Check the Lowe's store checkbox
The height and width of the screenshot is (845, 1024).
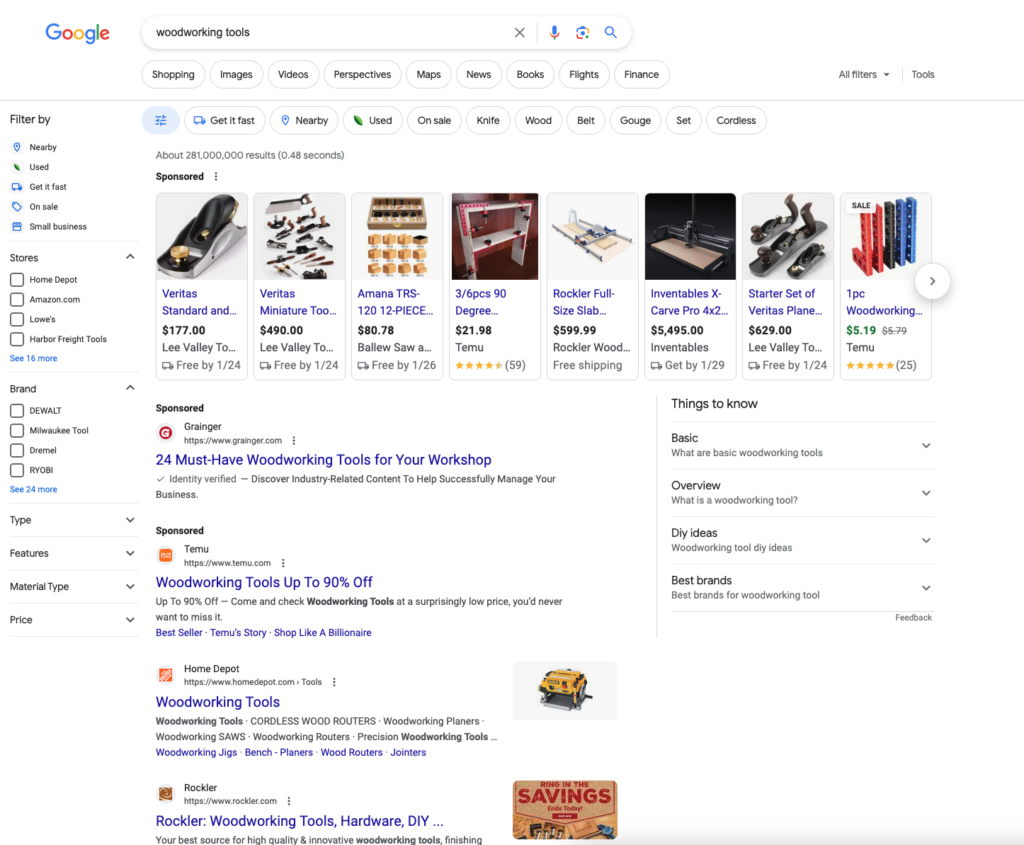pyautogui.click(x=17, y=319)
